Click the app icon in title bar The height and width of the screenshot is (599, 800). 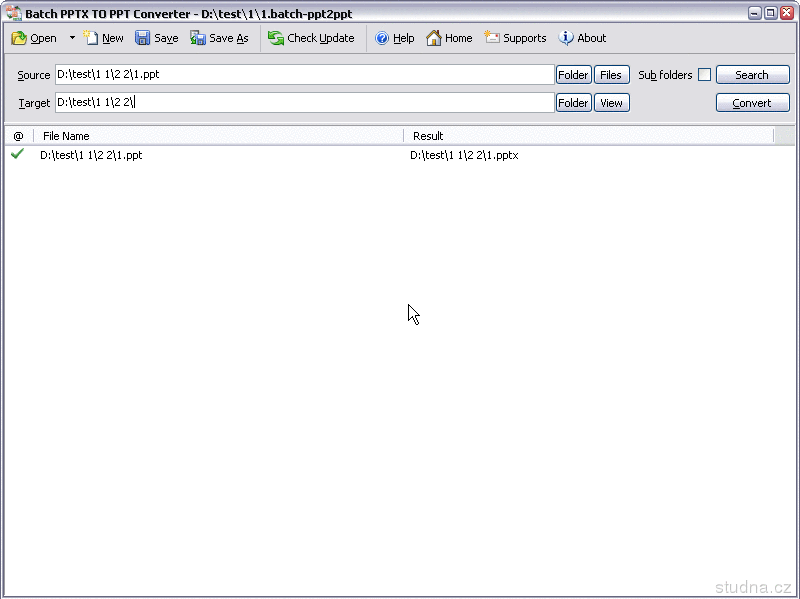coord(14,13)
